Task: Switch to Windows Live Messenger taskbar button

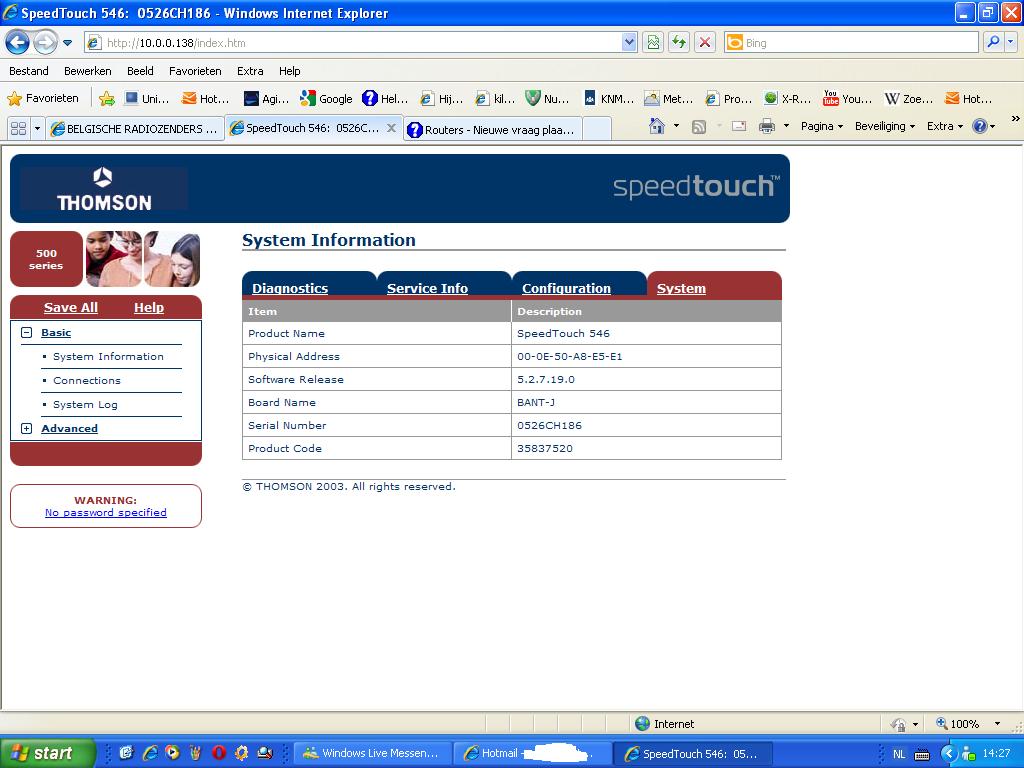Action: point(372,753)
